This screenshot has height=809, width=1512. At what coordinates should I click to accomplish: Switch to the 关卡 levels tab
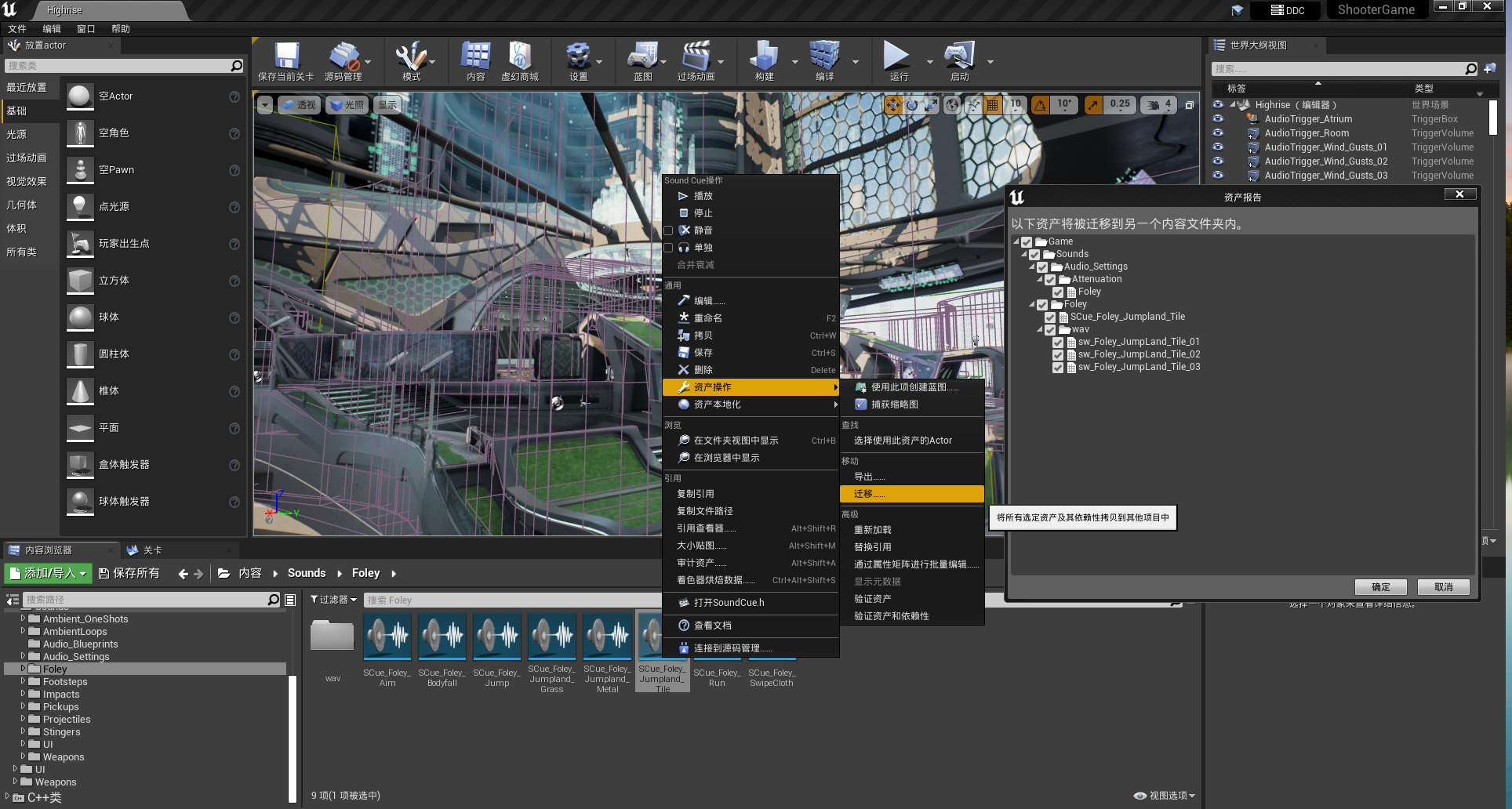[x=153, y=550]
